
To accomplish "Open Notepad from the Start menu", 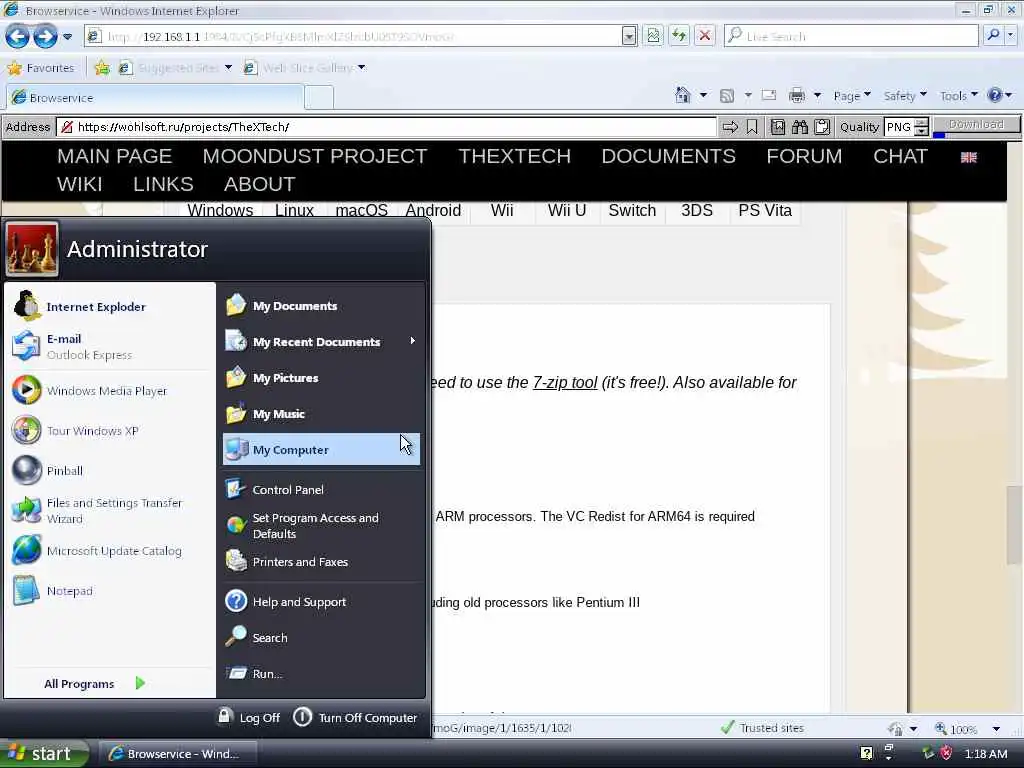I will 110,591.
